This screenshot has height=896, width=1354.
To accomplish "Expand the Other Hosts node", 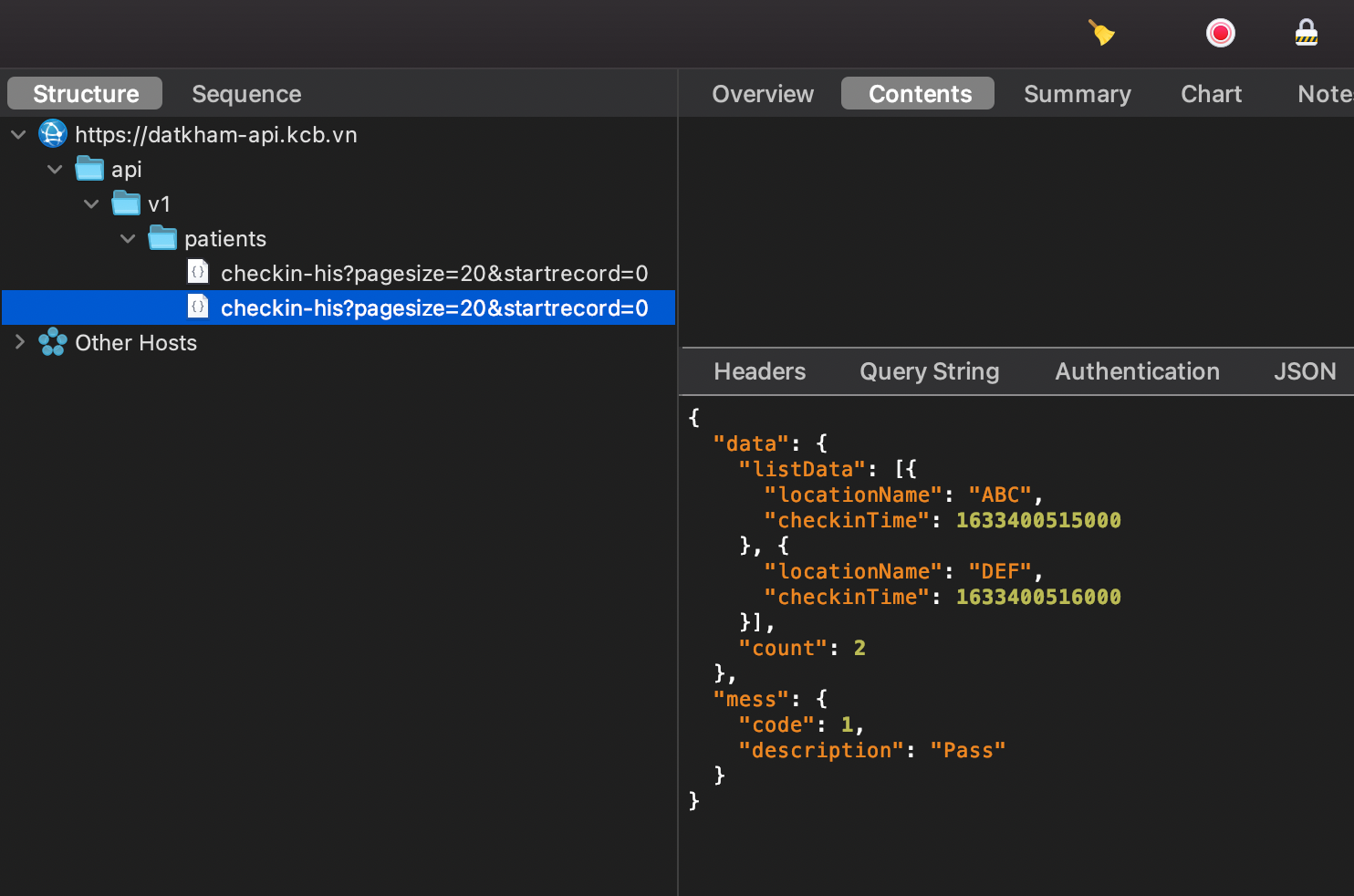I will [19, 342].
